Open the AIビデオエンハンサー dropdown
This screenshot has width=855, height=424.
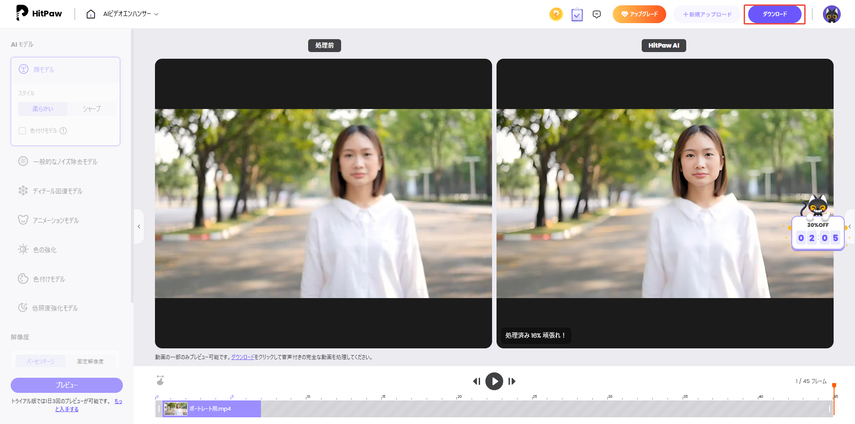coord(131,14)
